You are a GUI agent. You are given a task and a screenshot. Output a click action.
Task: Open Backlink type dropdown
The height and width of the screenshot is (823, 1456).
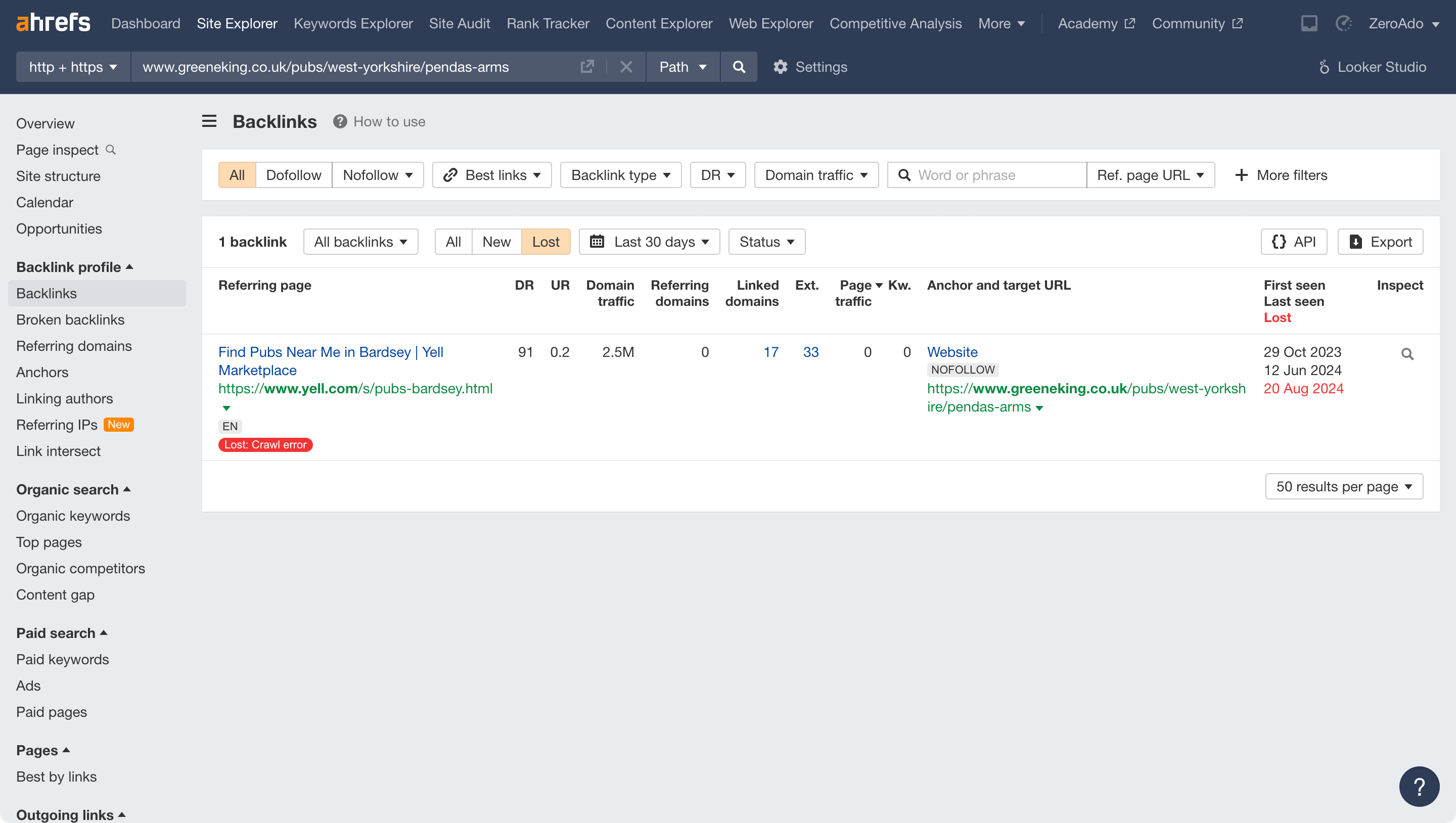click(621, 175)
